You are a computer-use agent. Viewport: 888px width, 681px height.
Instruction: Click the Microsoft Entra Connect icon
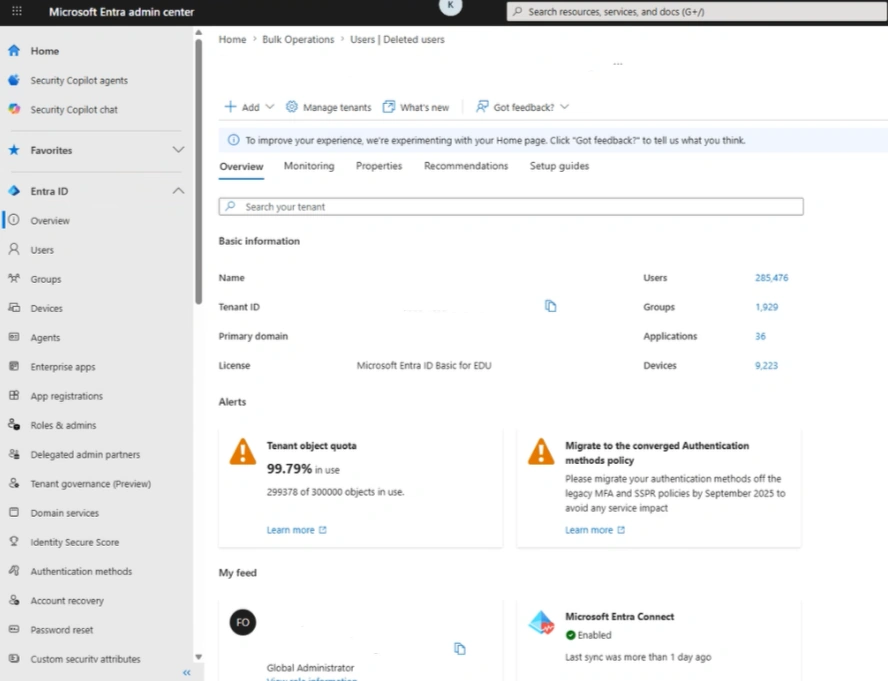[x=541, y=622]
